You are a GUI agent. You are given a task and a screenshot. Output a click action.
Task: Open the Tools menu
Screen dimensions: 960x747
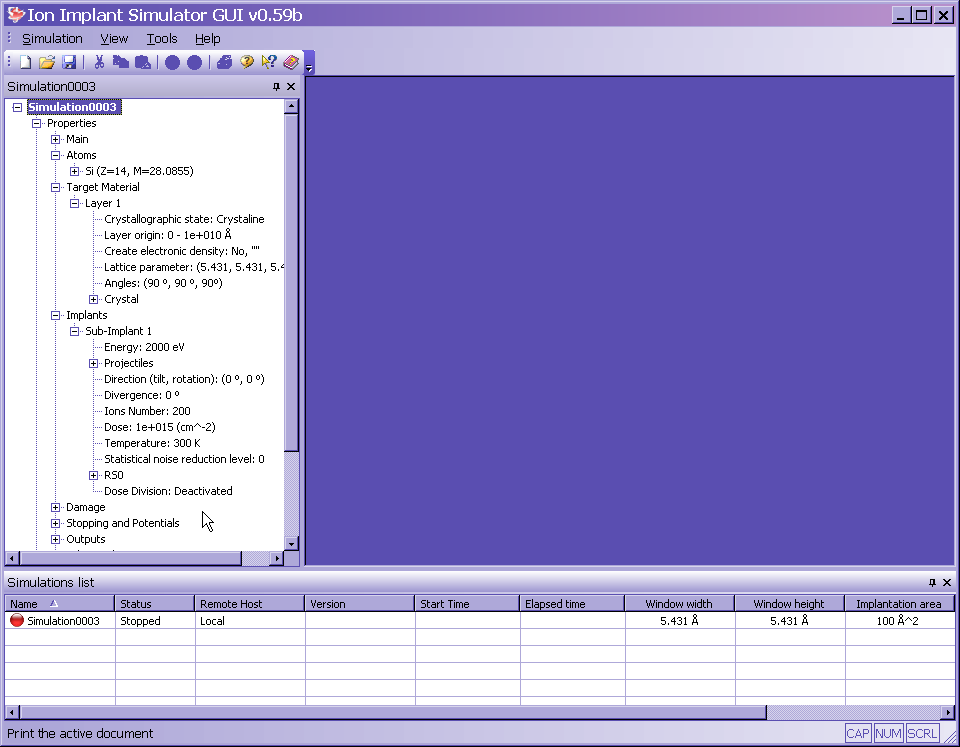pyautogui.click(x=161, y=39)
